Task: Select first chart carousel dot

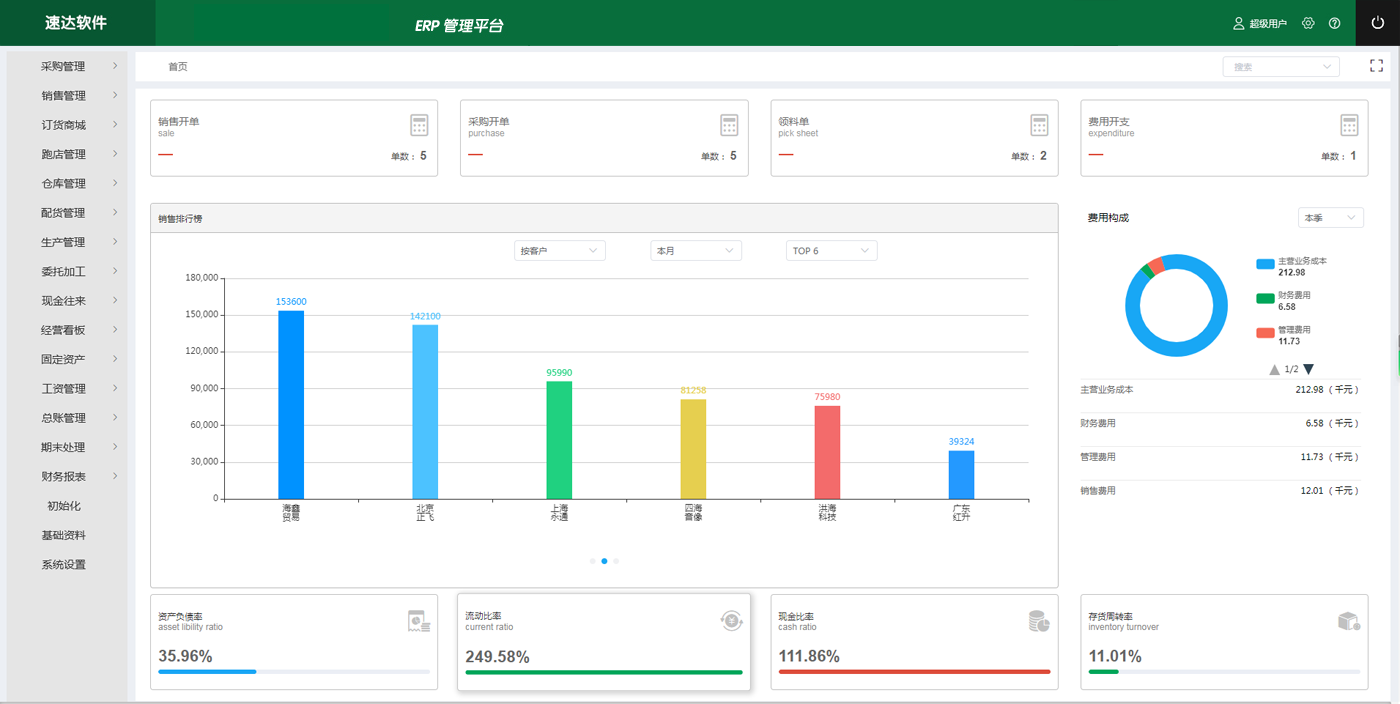Action: coord(593,561)
